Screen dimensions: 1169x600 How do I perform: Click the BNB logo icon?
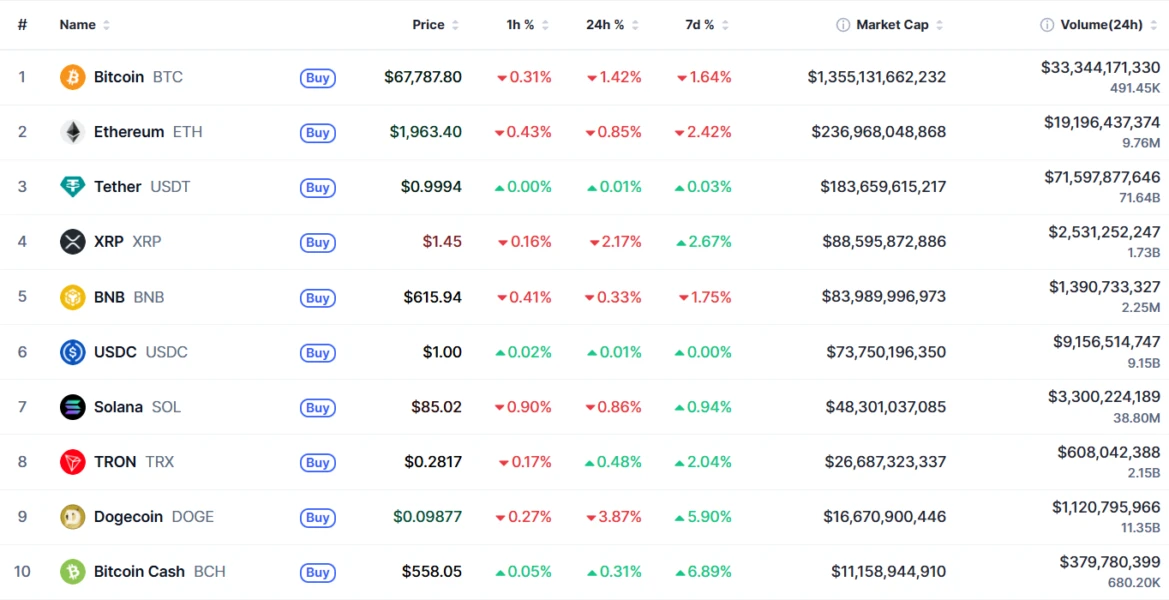pos(73,297)
